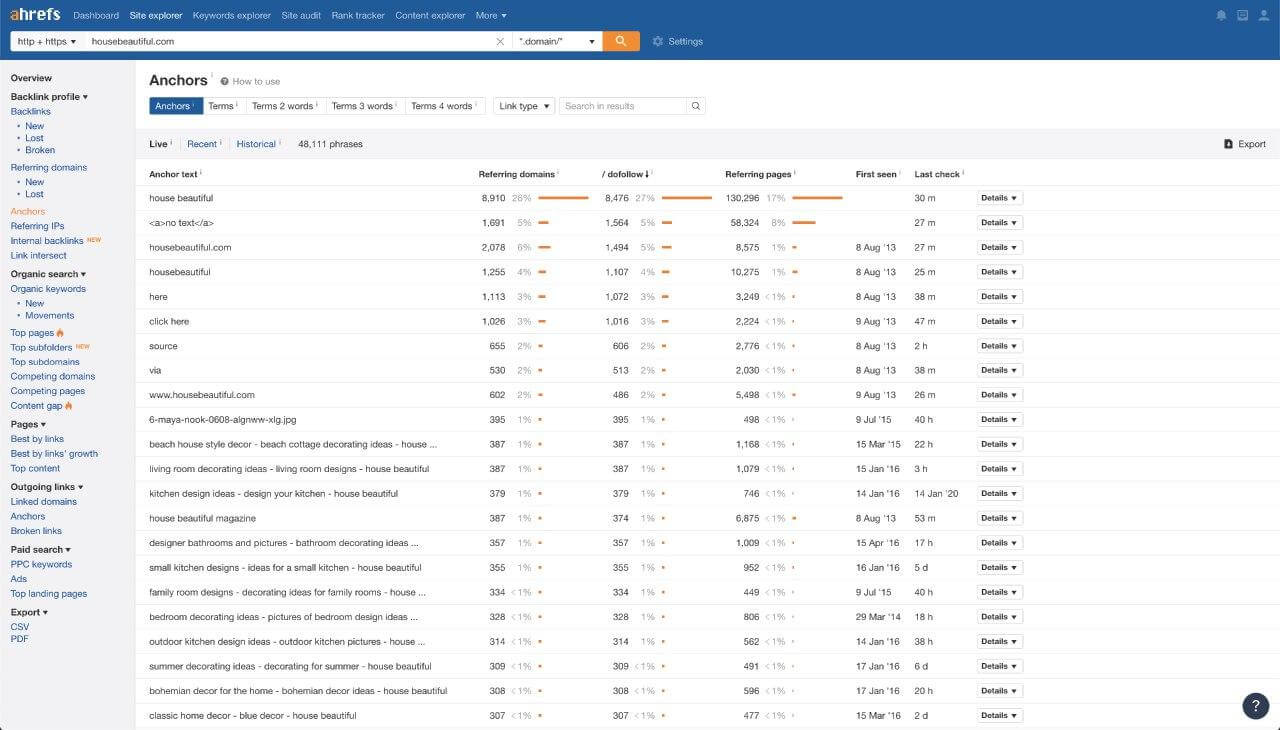Sort by Referring pages column header
The width and height of the screenshot is (1280, 730).
[x=758, y=174]
